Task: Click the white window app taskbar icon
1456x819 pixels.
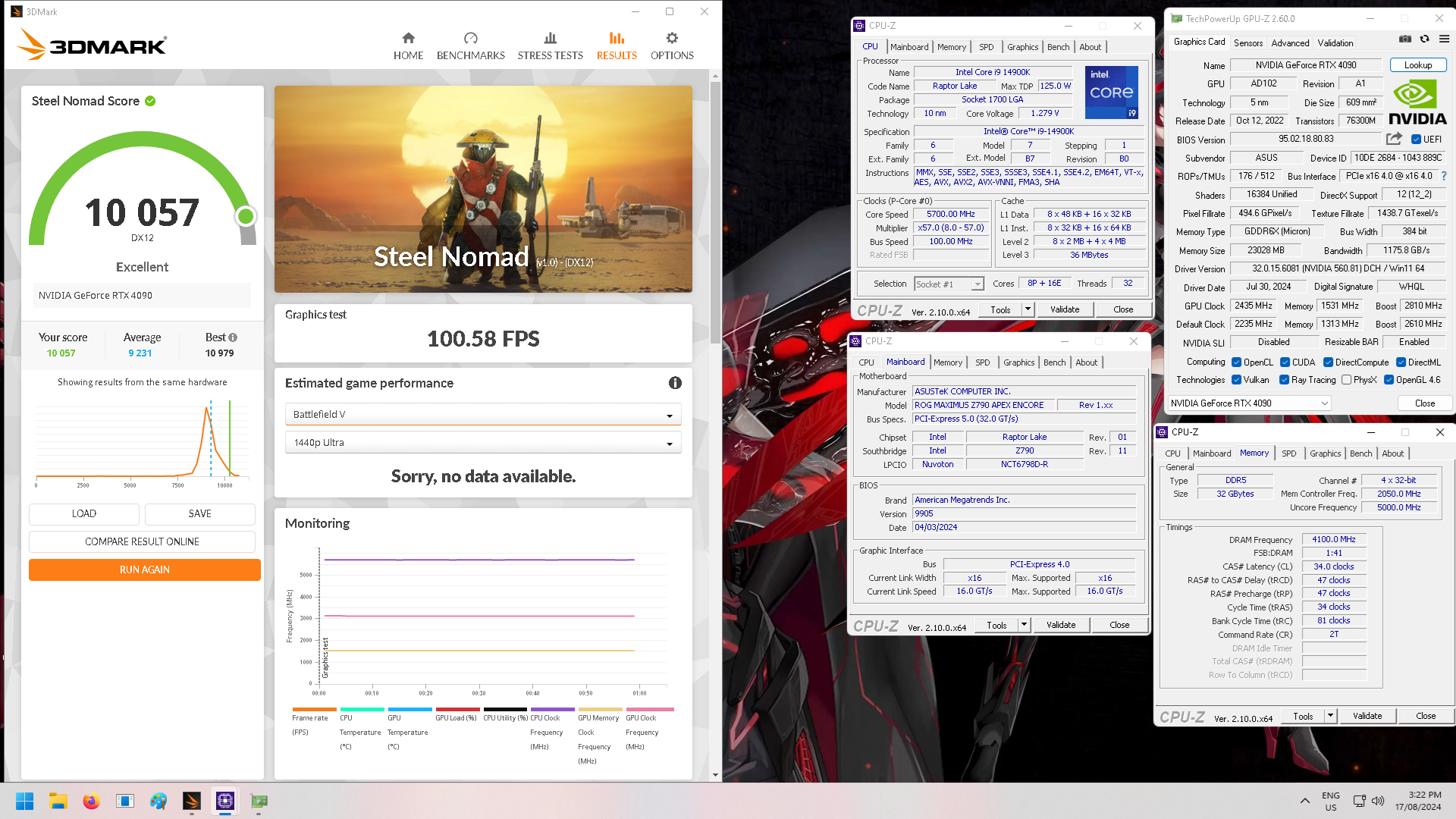Action: (124, 801)
